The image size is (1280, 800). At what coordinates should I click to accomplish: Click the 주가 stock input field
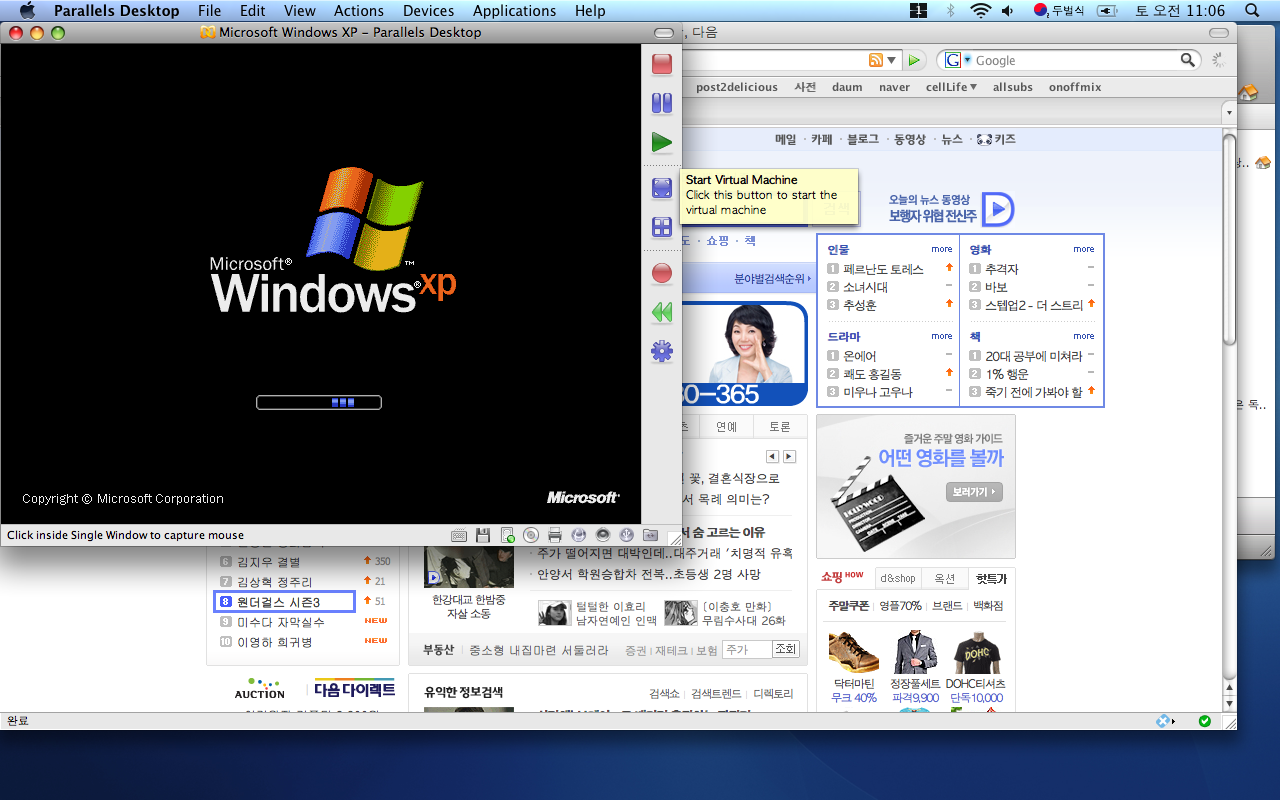[x=747, y=650]
